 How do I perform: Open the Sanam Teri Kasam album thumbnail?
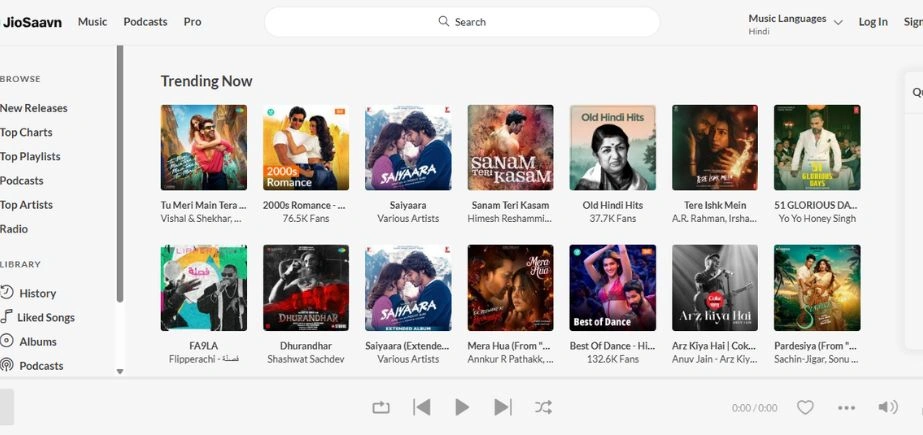pos(510,148)
